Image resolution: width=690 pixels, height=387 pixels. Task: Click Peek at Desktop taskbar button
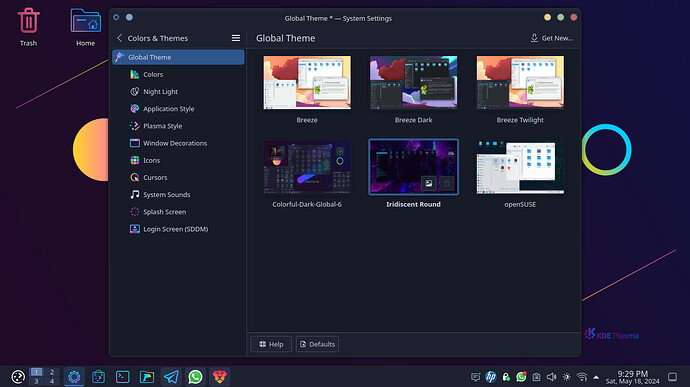point(672,377)
